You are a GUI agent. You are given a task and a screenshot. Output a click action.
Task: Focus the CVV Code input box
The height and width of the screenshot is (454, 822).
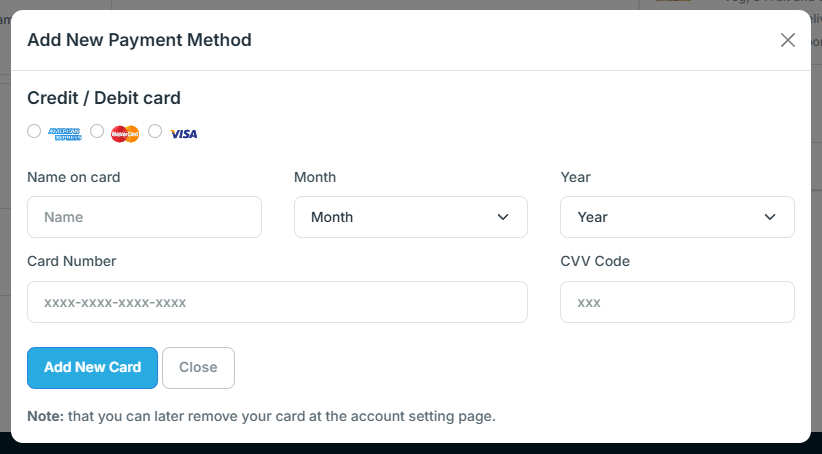pos(677,302)
